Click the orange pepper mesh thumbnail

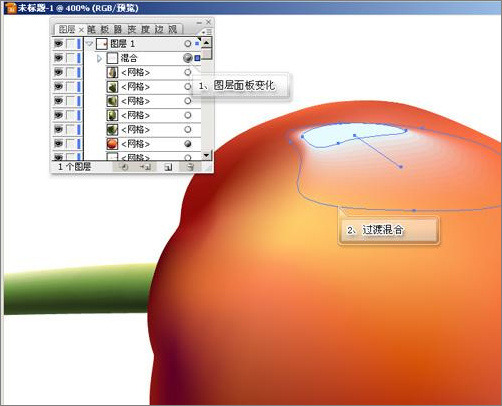point(112,144)
